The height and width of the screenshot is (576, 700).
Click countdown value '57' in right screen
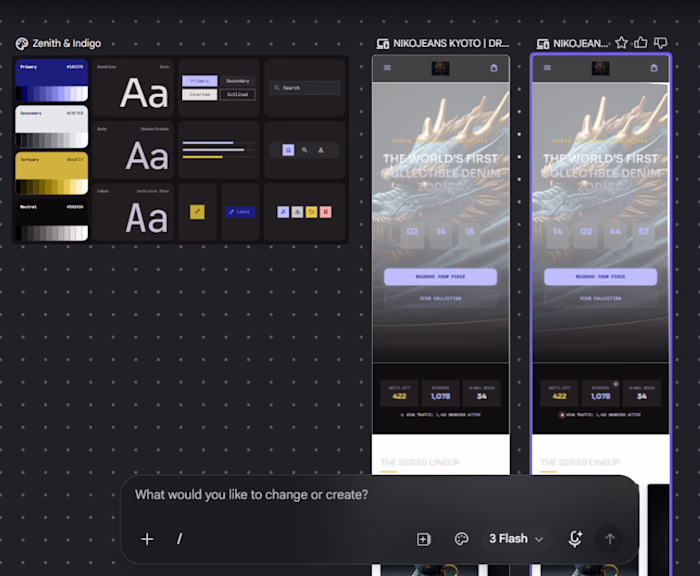pyautogui.click(x=644, y=231)
